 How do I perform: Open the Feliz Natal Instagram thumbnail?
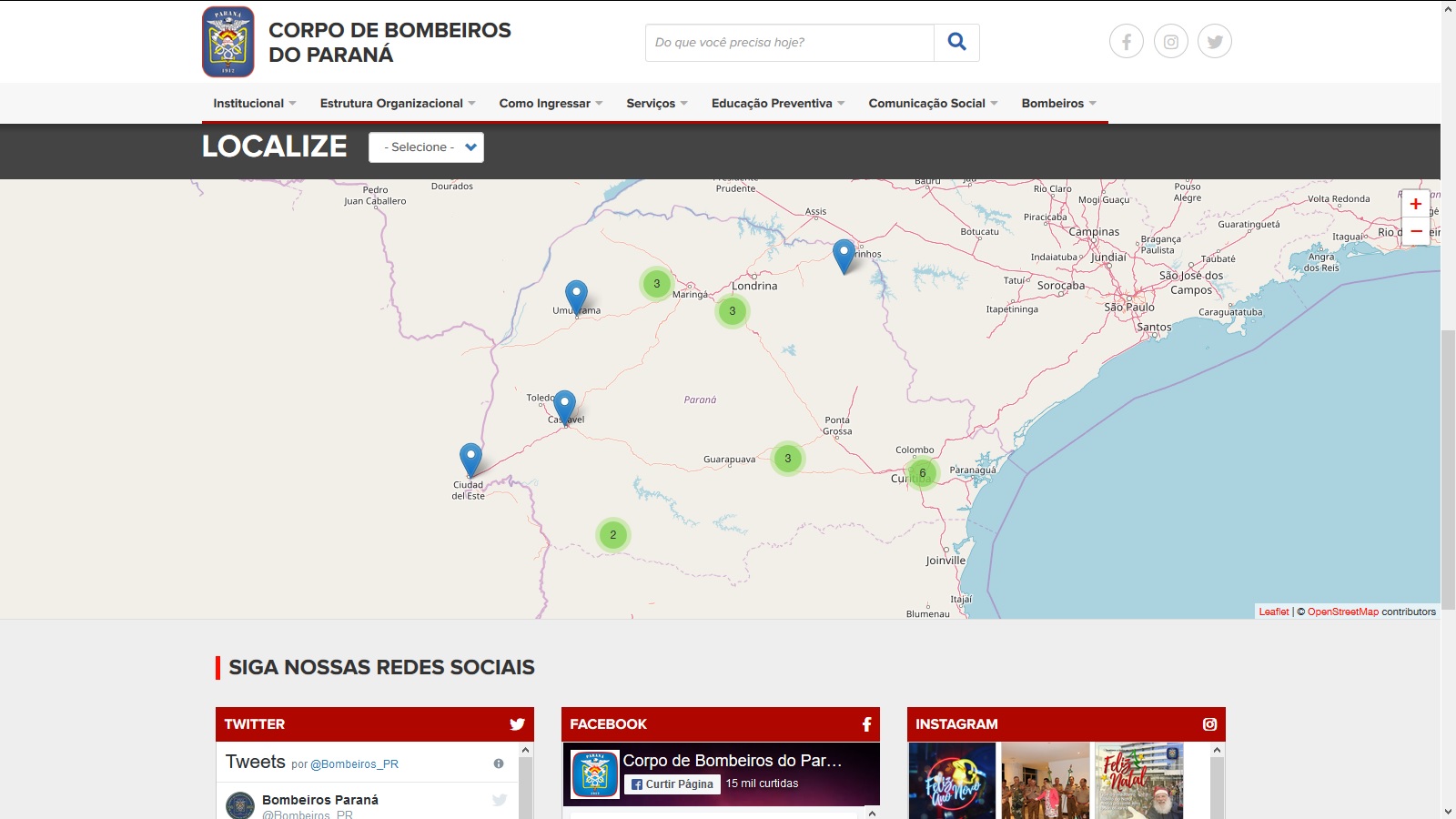1139,781
